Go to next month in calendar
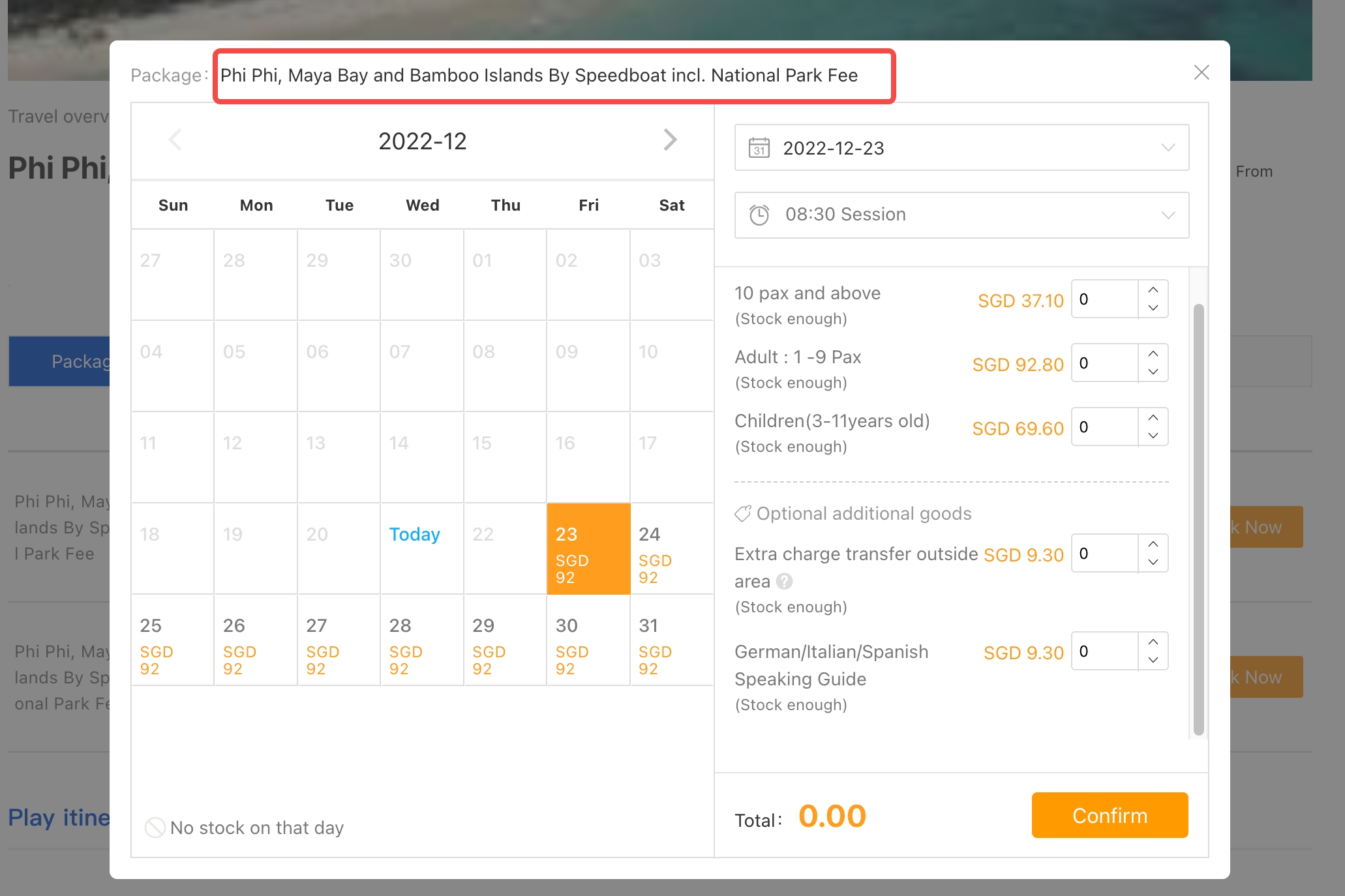This screenshot has height=896, width=1345. click(x=670, y=140)
